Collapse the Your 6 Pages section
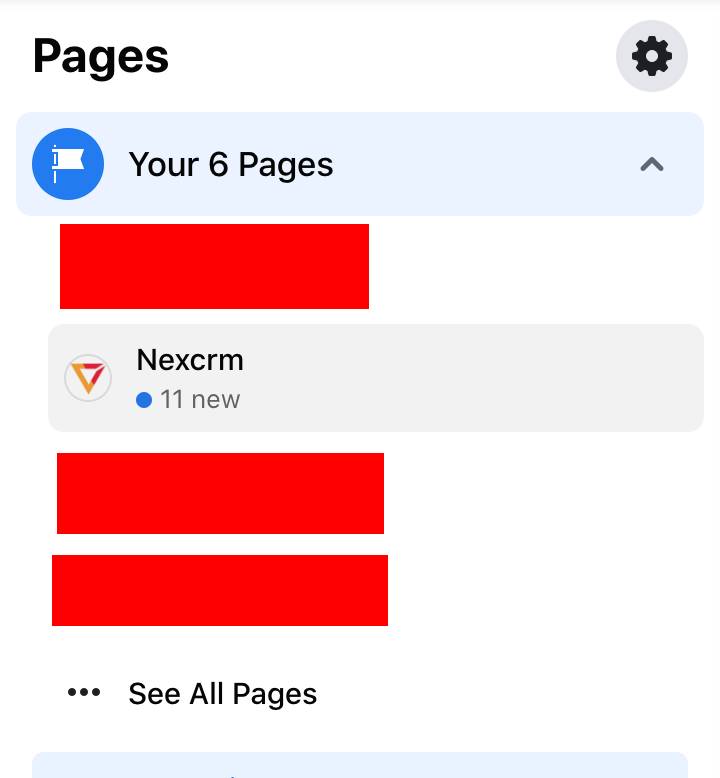720x778 pixels. (x=652, y=164)
